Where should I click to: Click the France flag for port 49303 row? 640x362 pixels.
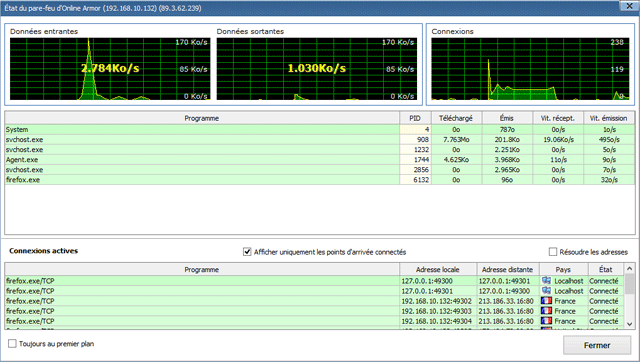[x=546, y=311]
